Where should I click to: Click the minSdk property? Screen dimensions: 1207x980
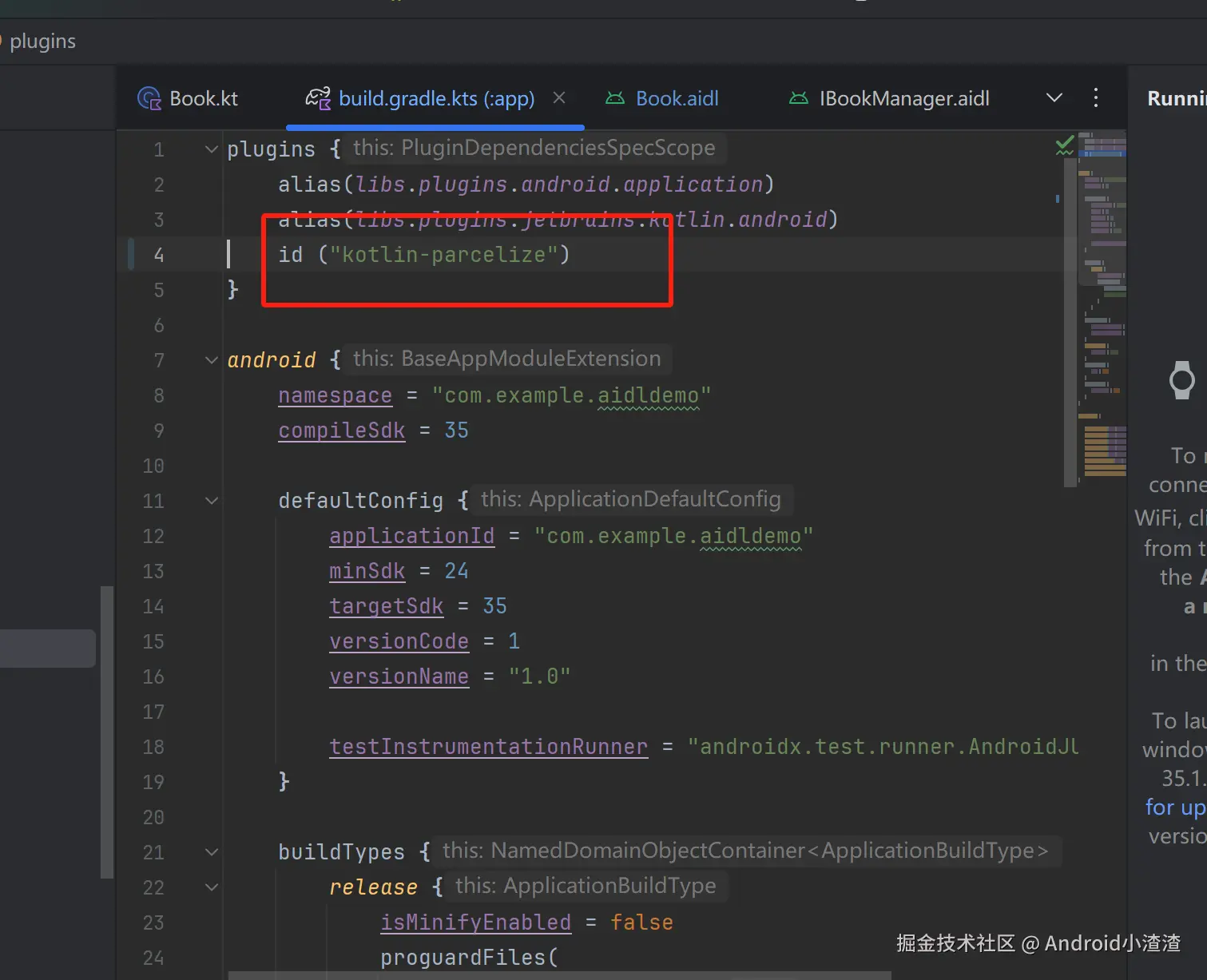(367, 571)
